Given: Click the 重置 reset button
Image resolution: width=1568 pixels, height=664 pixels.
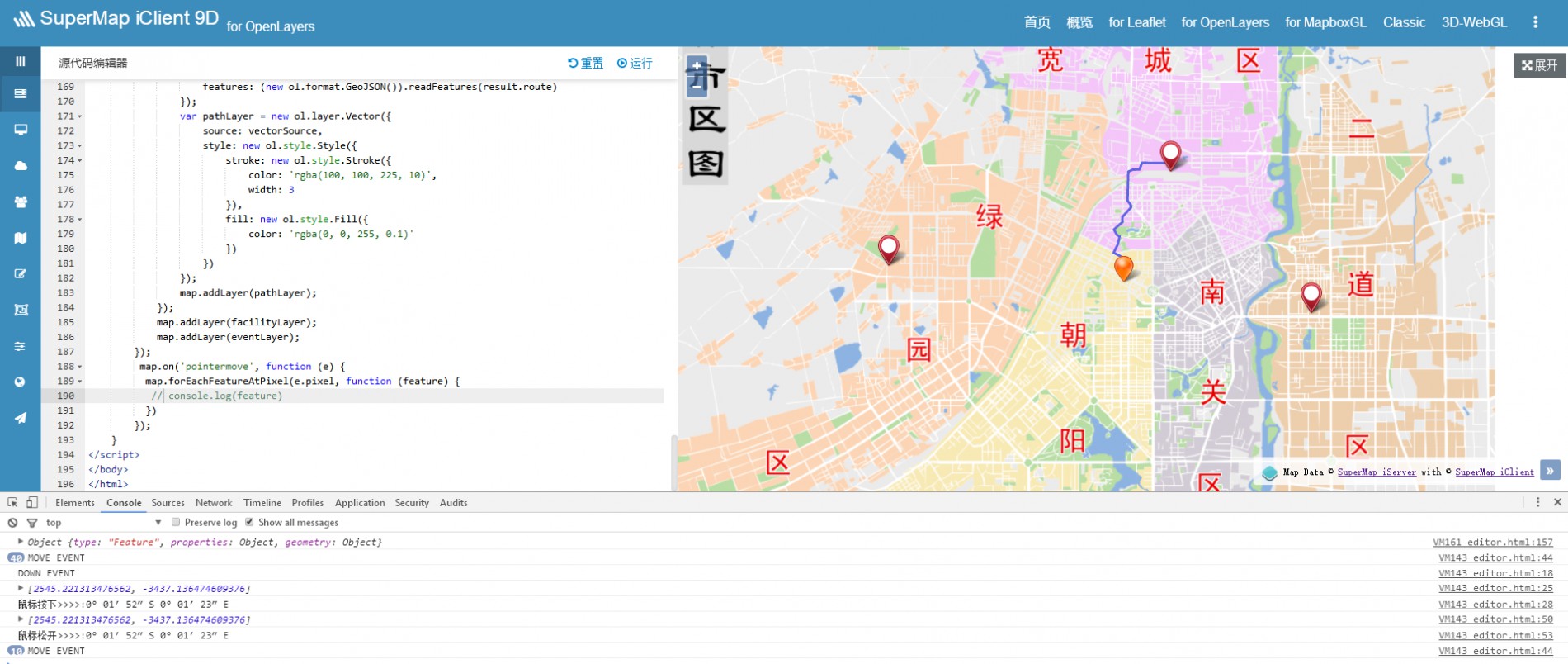Looking at the screenshot, I should [586, 63].
